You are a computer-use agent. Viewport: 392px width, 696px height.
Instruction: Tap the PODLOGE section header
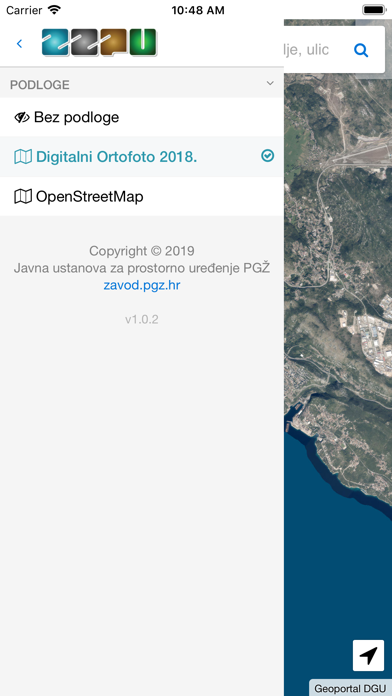pos(142,84)
